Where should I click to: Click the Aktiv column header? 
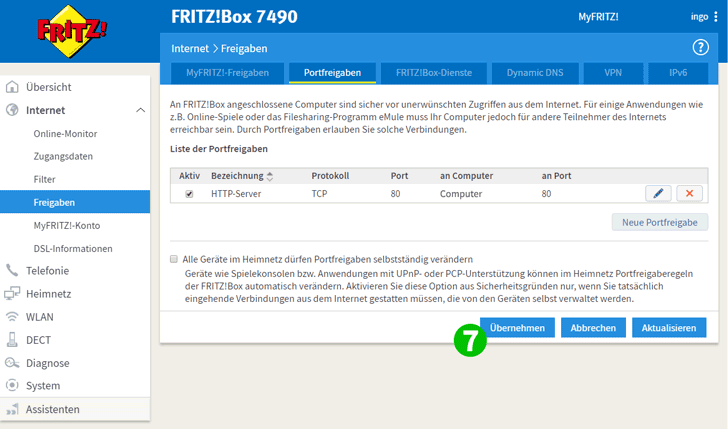point(189,176)
